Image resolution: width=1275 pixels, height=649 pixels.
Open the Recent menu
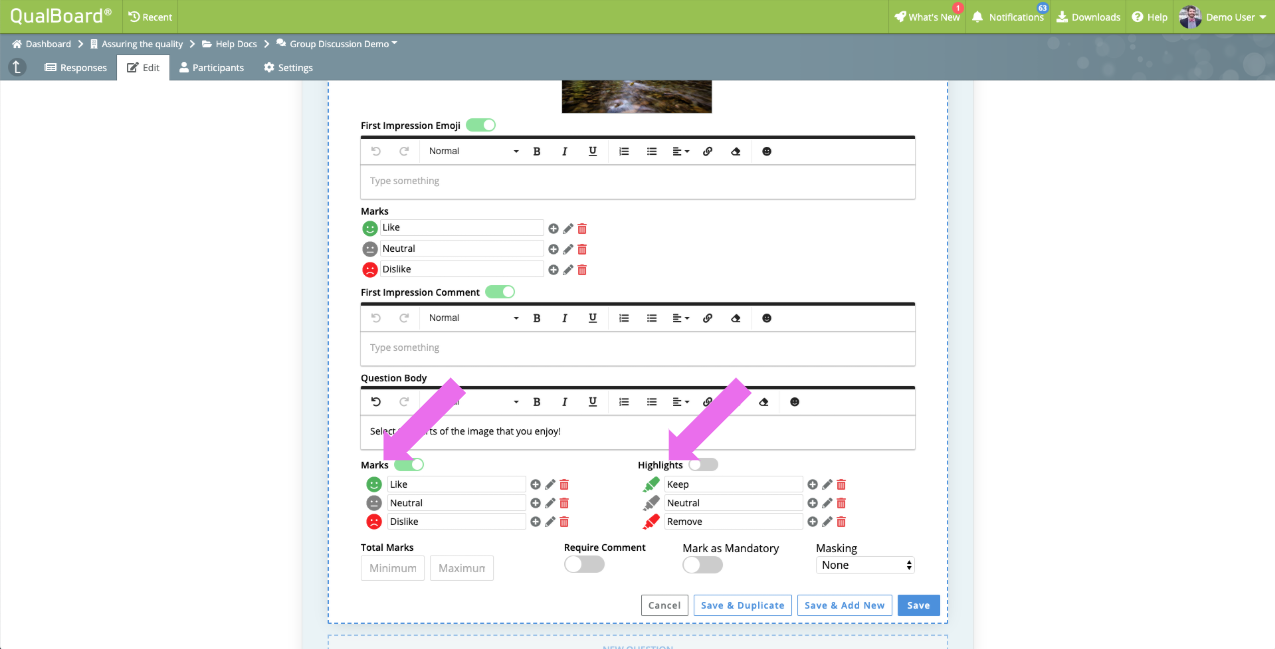[150, 17]
